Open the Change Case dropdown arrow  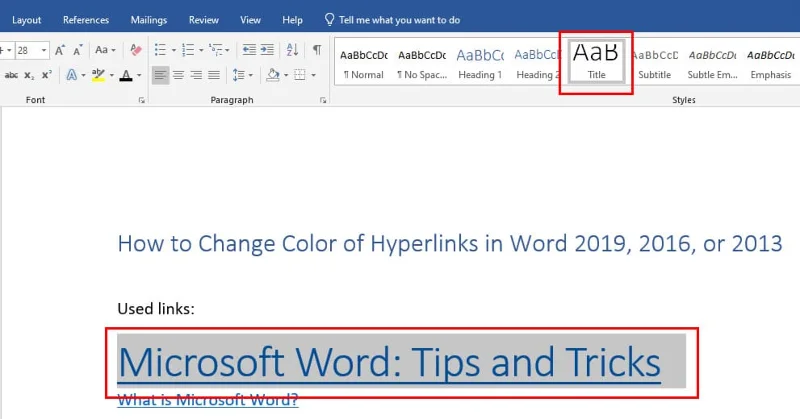point(113,51)
